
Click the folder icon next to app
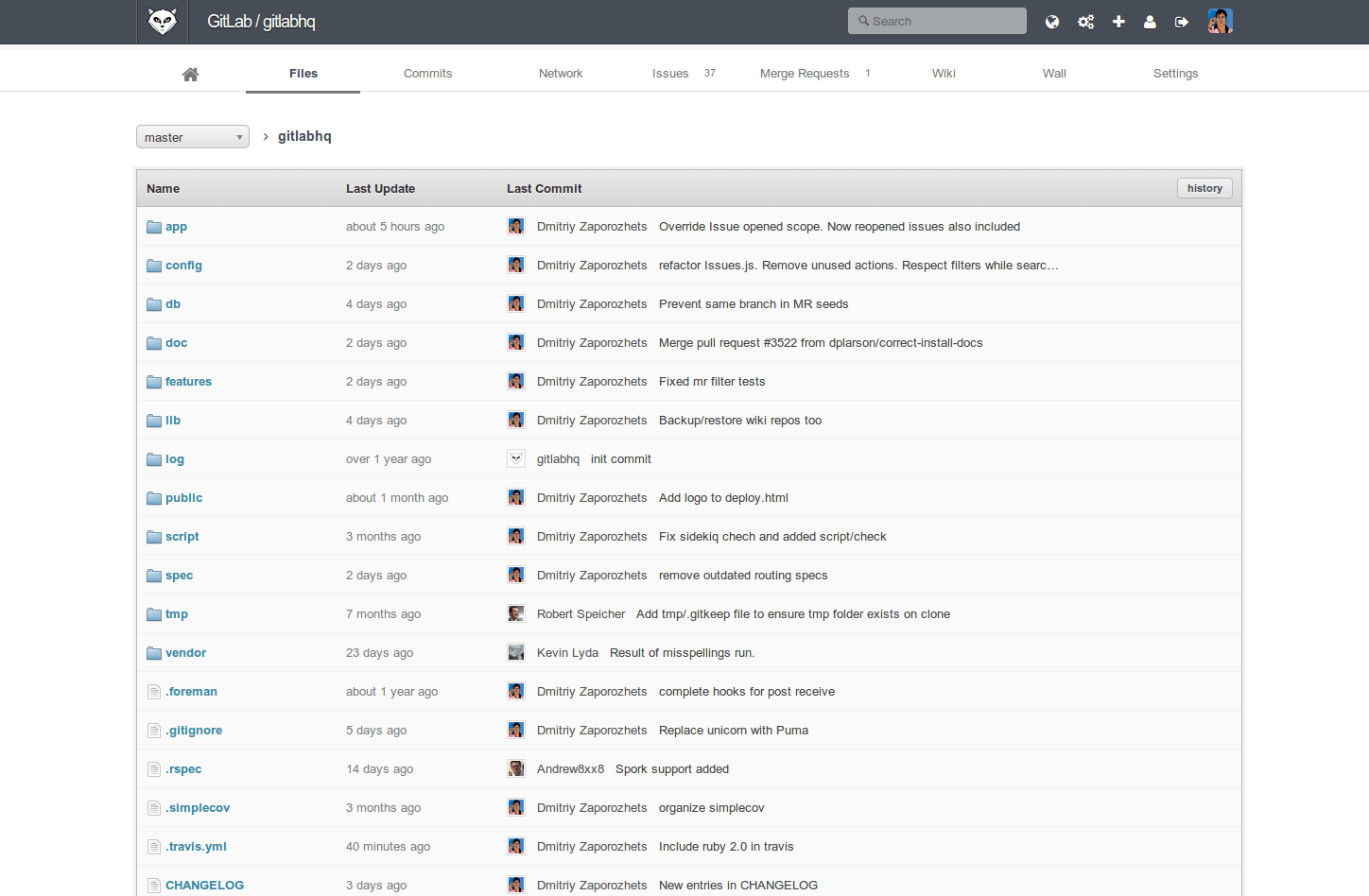tap(153, 226)
